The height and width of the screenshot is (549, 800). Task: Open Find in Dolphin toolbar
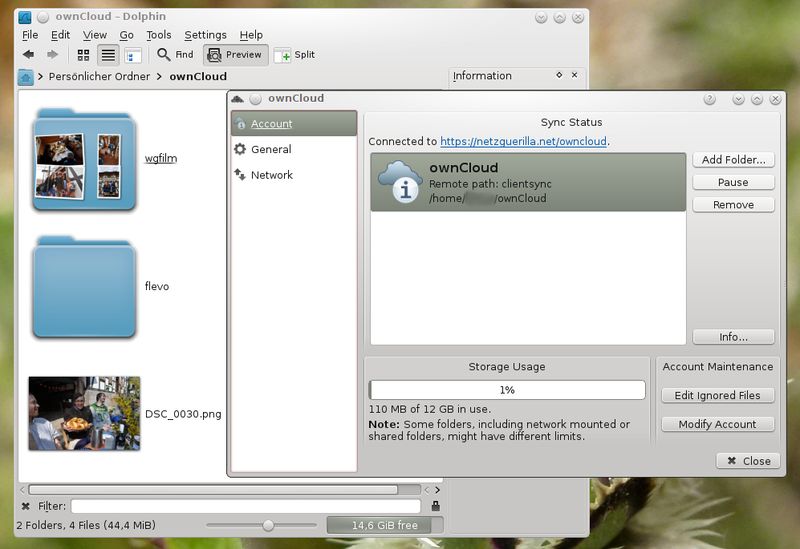175,55
